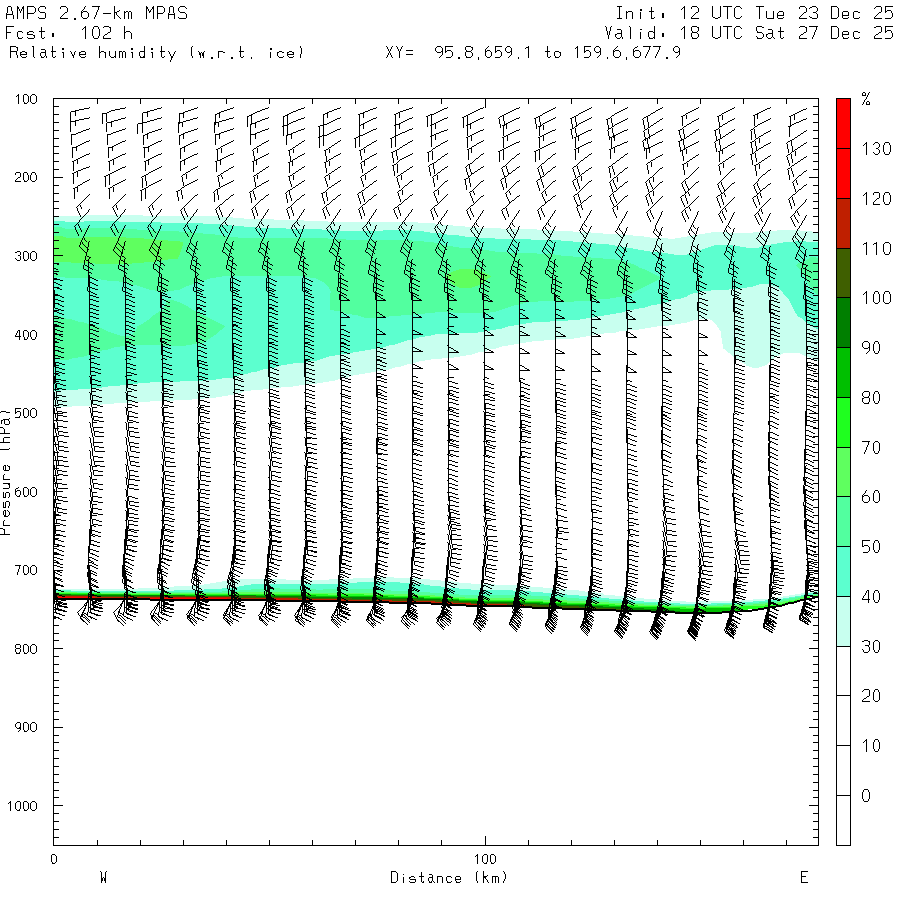This screenshot has width=900, height=900.
Task: Click the 'AMPS 2.67-km MPAS' title text
Action: (x=96, y=14)
